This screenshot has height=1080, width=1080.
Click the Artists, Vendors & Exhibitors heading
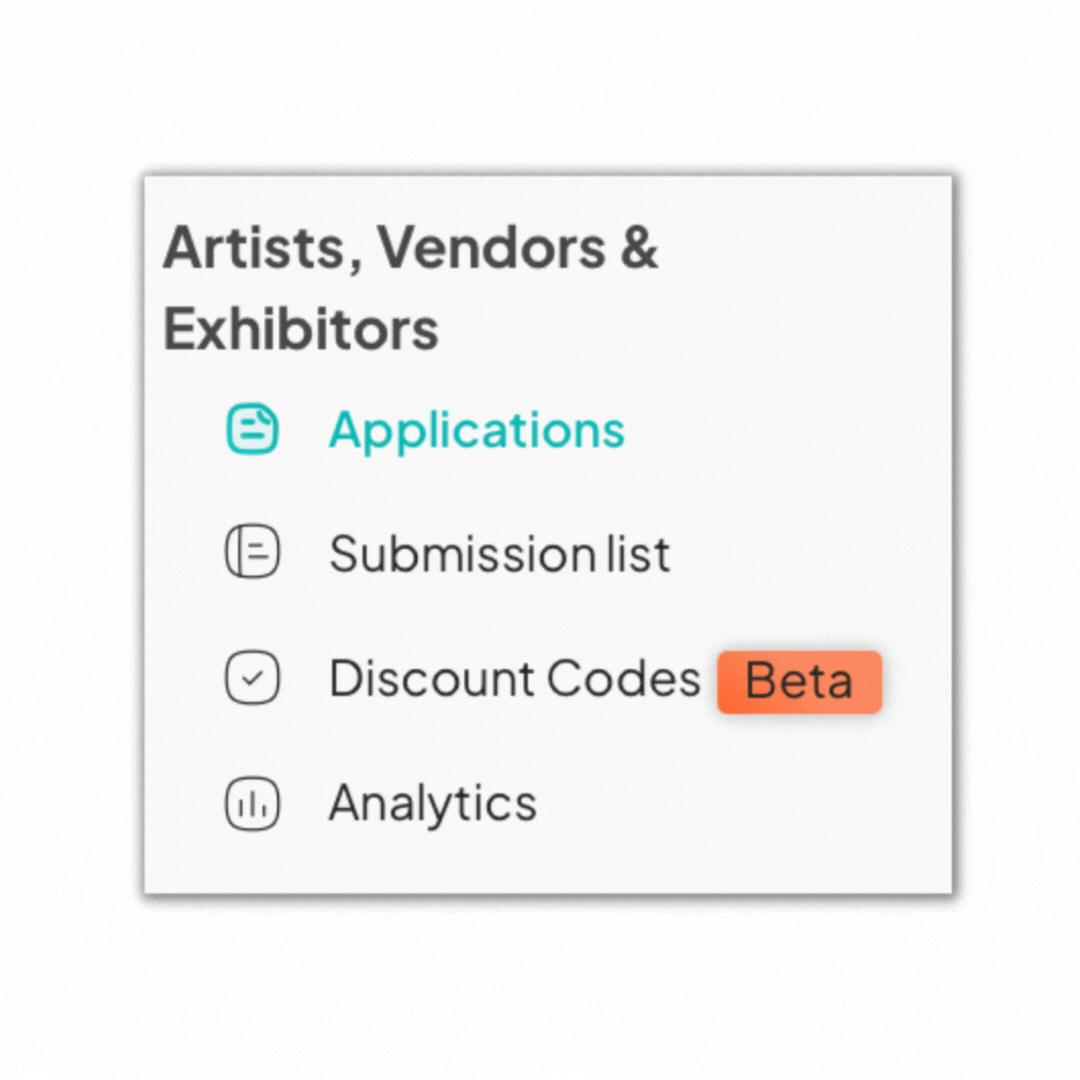pyautogui.click(x=411, y=288)
